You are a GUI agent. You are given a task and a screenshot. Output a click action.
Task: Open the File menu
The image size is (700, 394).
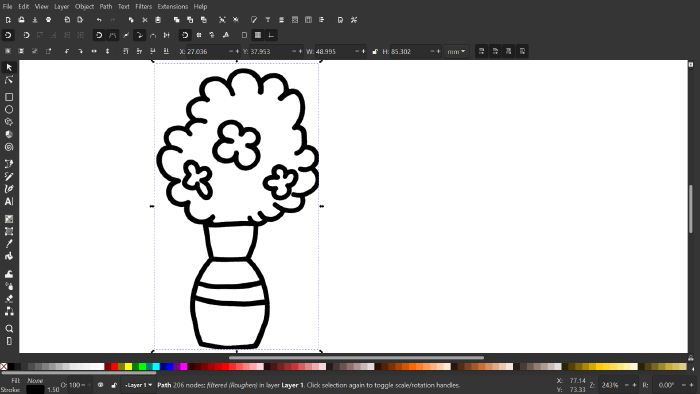coord(8,7)
